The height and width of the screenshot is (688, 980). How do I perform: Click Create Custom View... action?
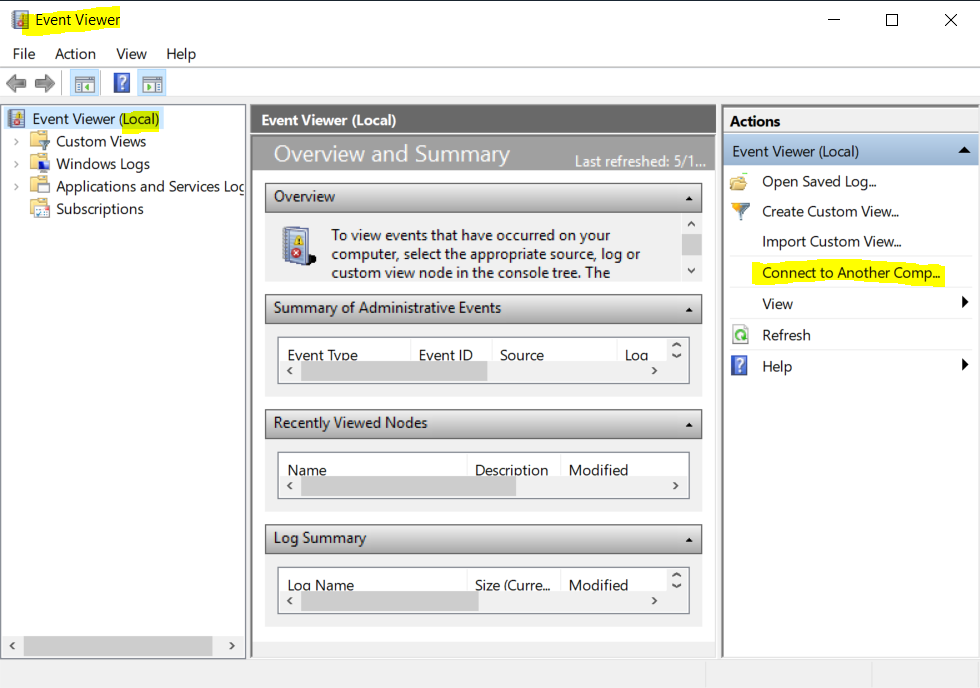(830, 211)
